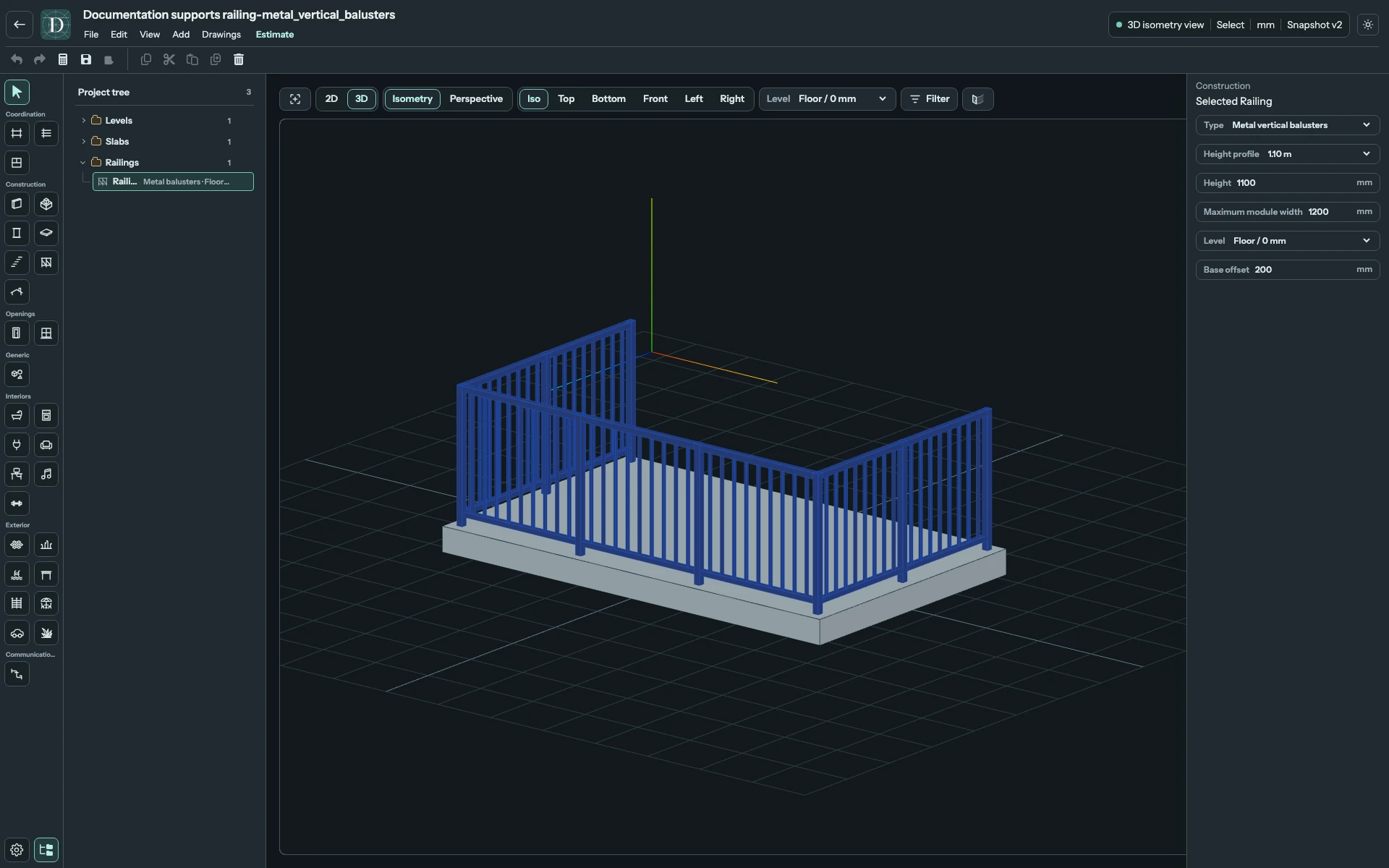Select the bathtub icon under Interiors
The height and width of the screenshot is (868, 1389).
point(17,416)
